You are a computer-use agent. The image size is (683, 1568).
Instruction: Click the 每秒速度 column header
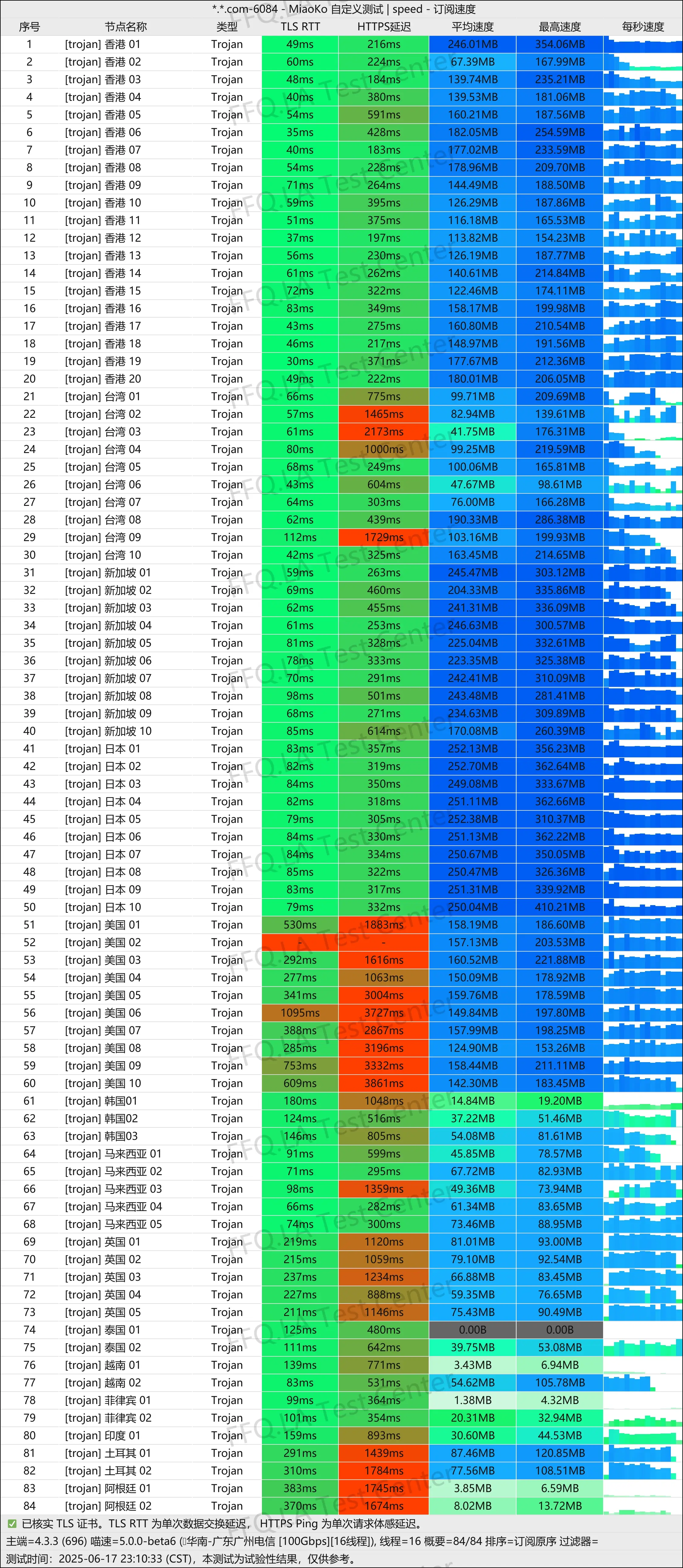coord(643,27)
